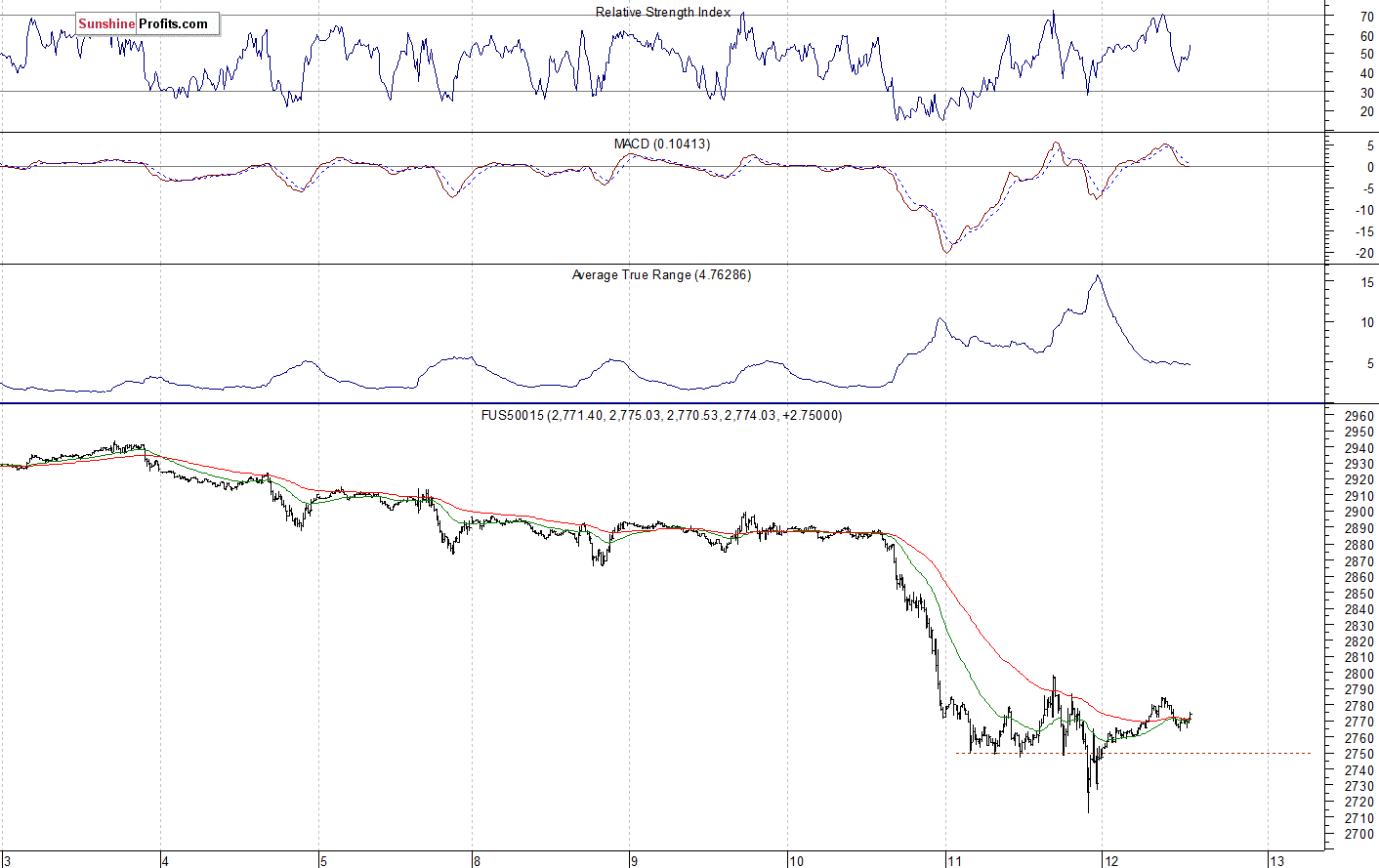1379x868 pixels.
Task: Click the price axis value 2800
Action: 1359,674
